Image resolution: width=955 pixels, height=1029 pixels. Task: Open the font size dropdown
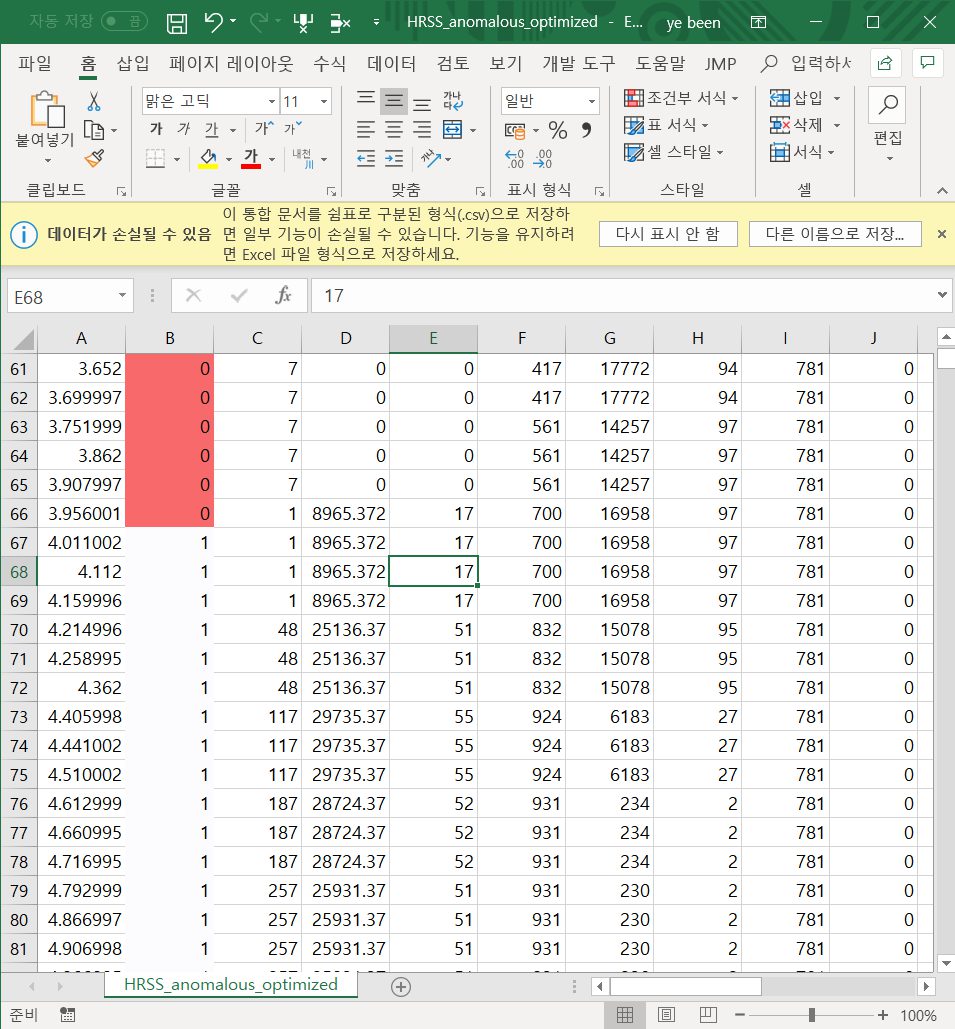click(x=324, y=101)
